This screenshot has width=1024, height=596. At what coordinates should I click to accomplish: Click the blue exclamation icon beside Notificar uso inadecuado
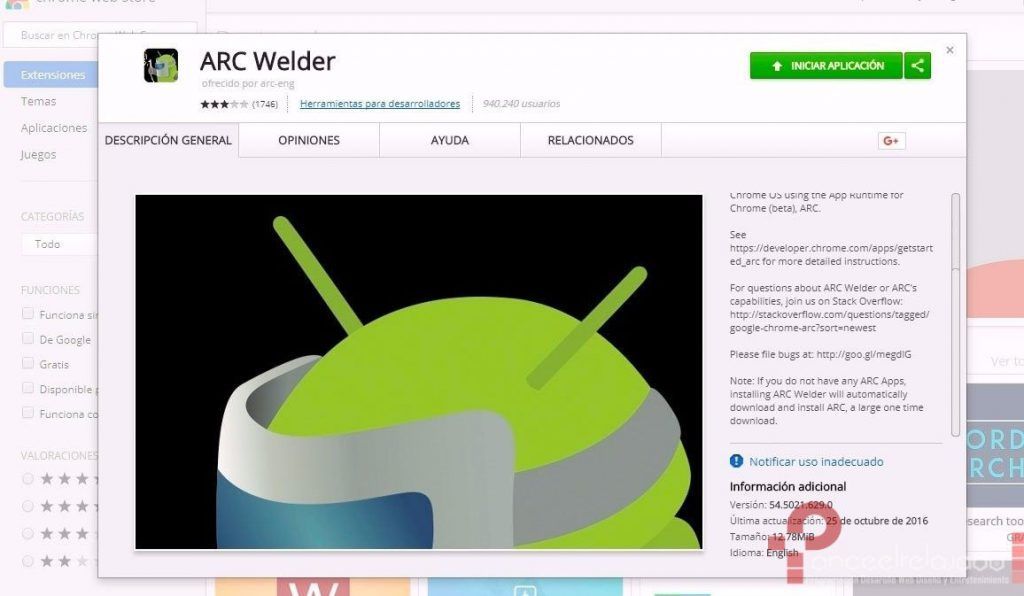(x=738, y=461)
